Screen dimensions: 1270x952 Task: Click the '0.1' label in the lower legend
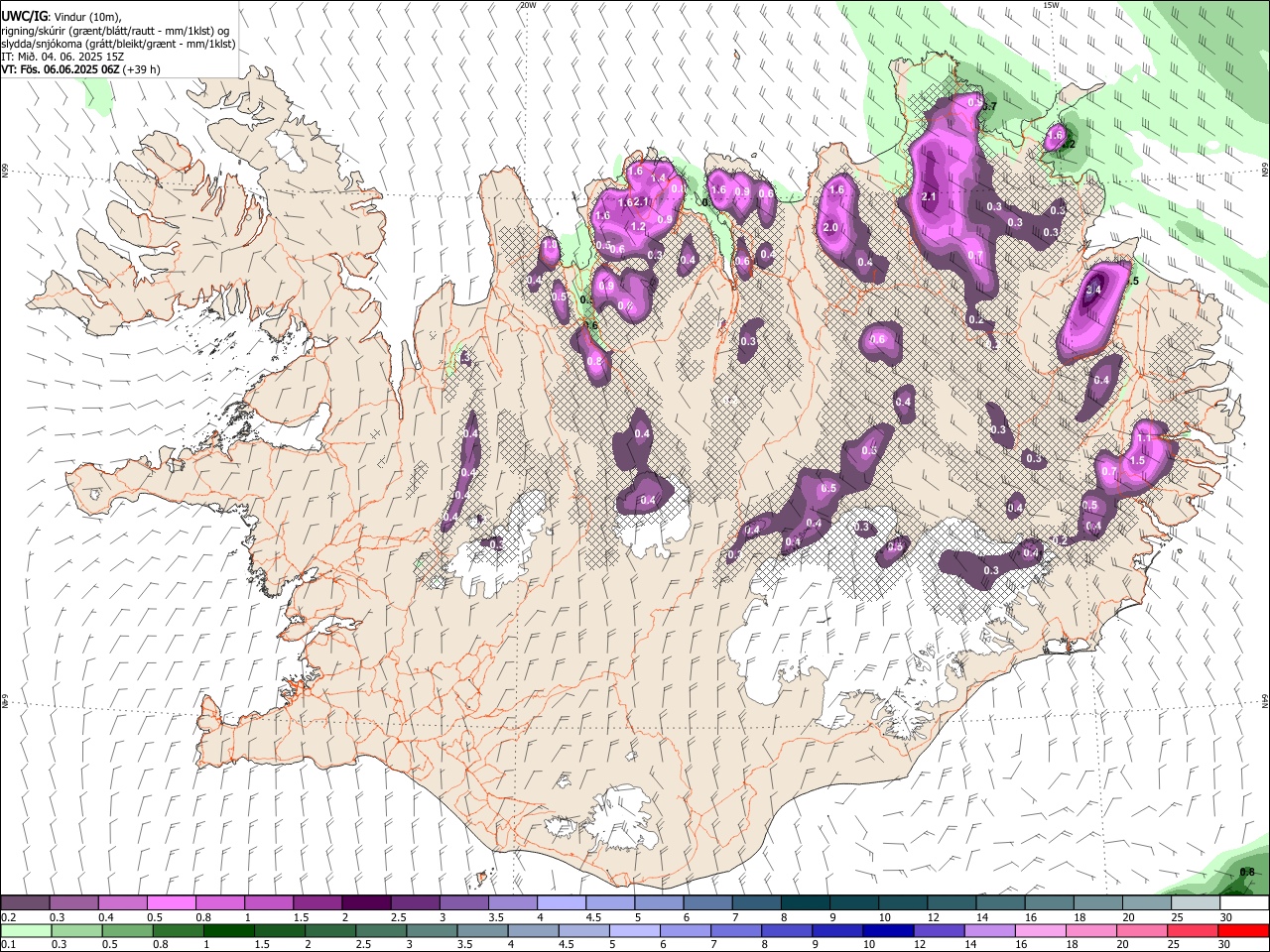pos(8,944)
